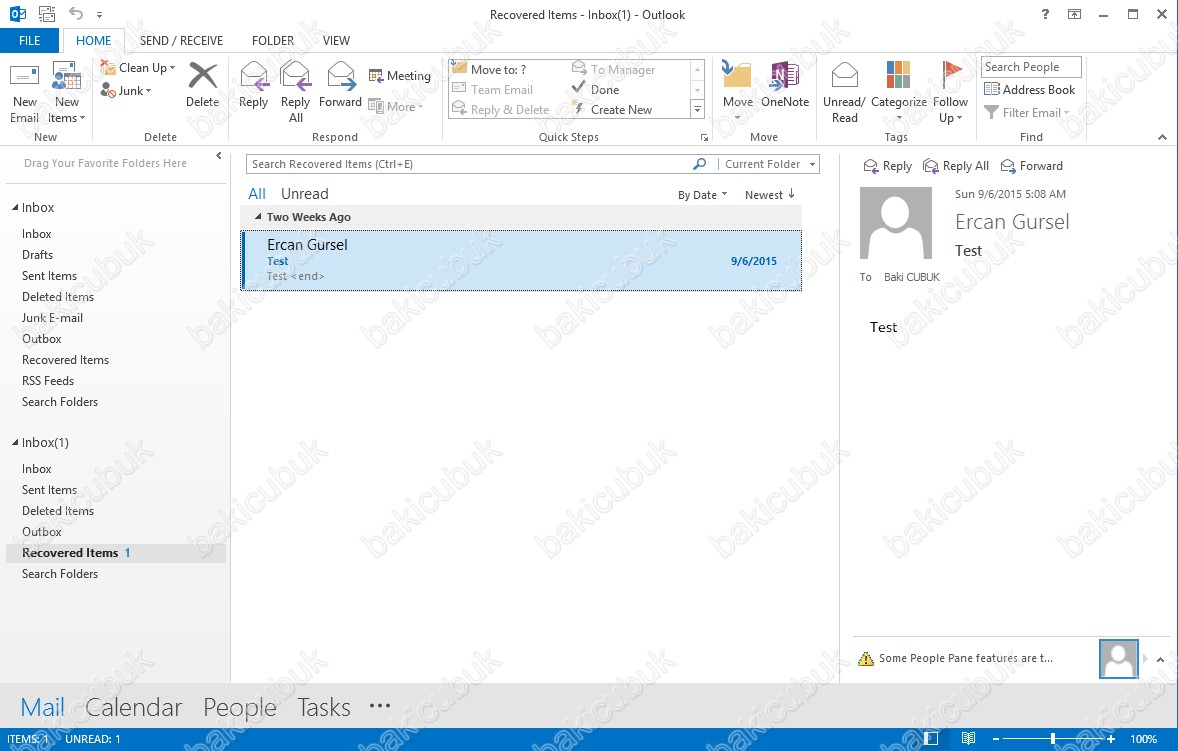Select the Ercan Gursel Test message
This screenshot has height=751, width=1178.
tap(521, 260)
